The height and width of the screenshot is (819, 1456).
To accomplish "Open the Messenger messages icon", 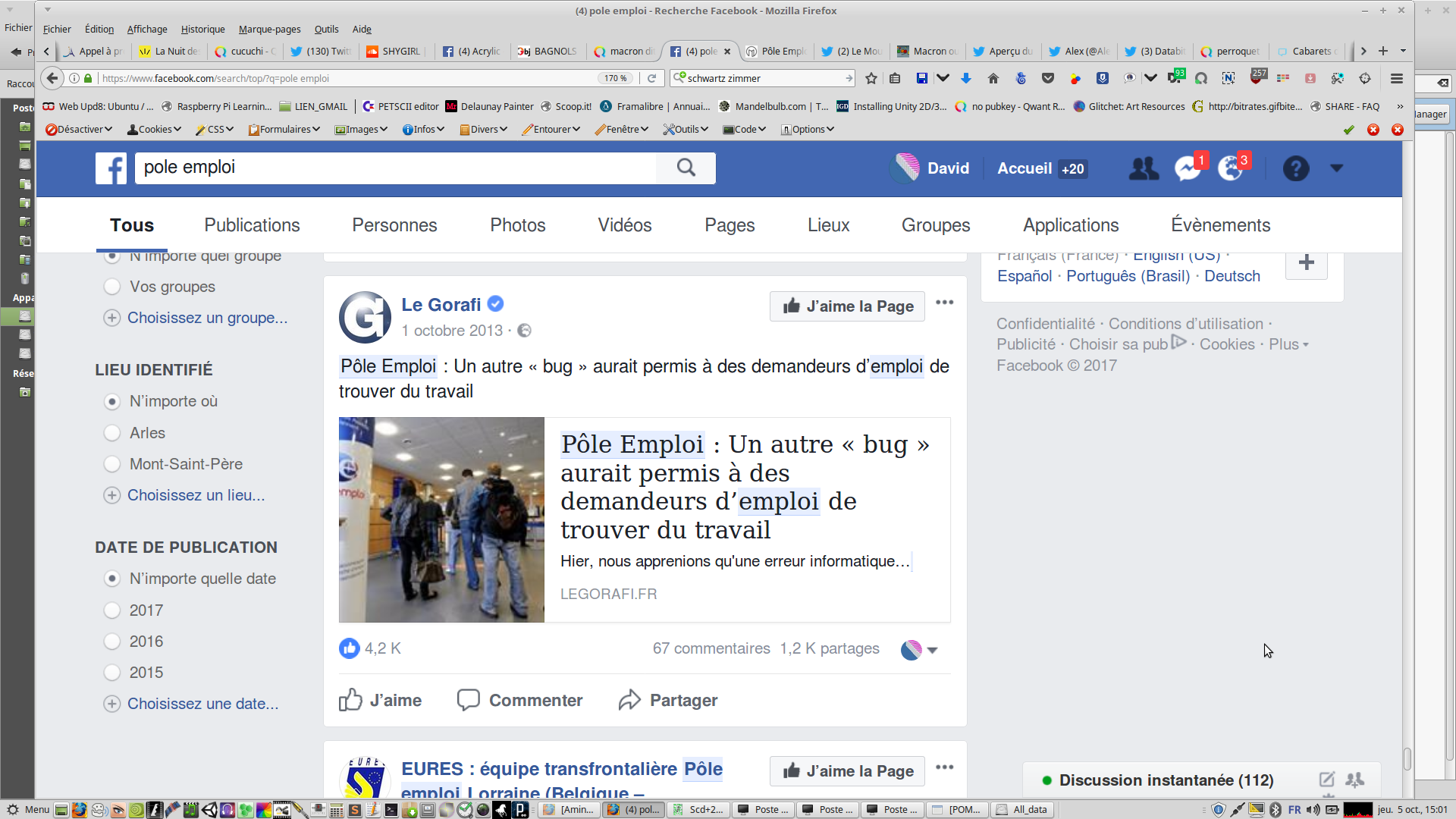I will tap(1187, 168).
